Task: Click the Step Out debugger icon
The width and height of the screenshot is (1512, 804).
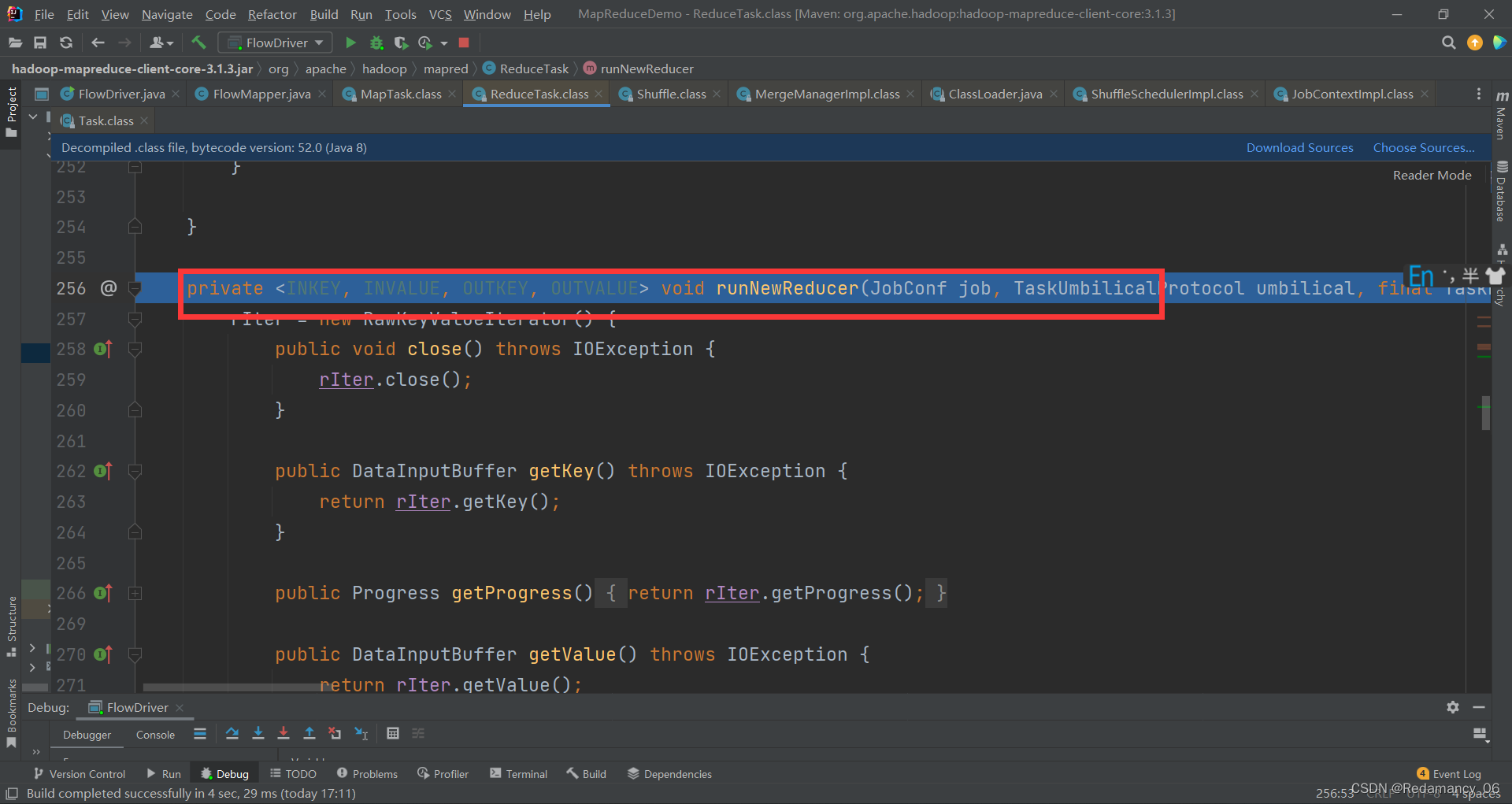Action: [x=309, y=733]
